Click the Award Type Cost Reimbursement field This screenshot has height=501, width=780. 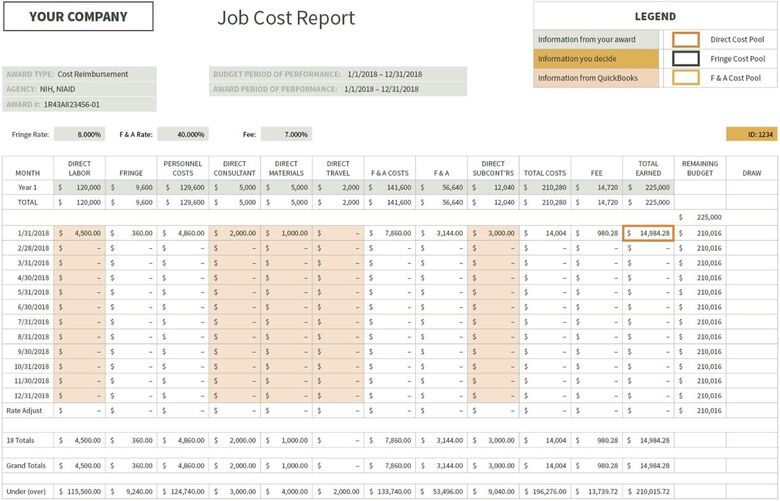click(x=80, y=74)
